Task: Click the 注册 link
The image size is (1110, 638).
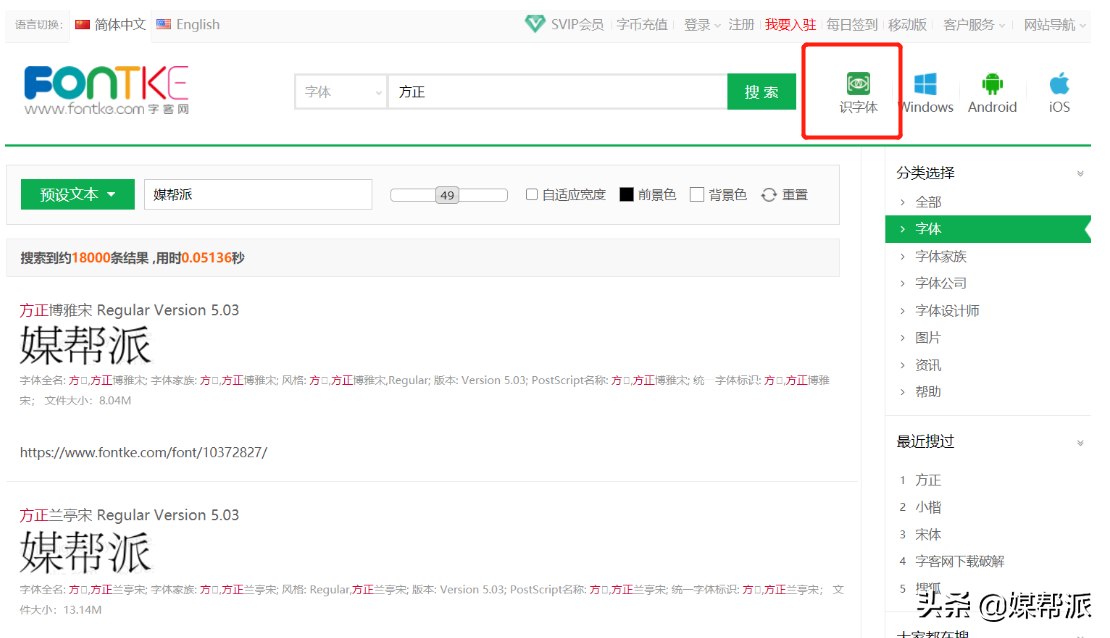Action: click(x=741, y=25)
